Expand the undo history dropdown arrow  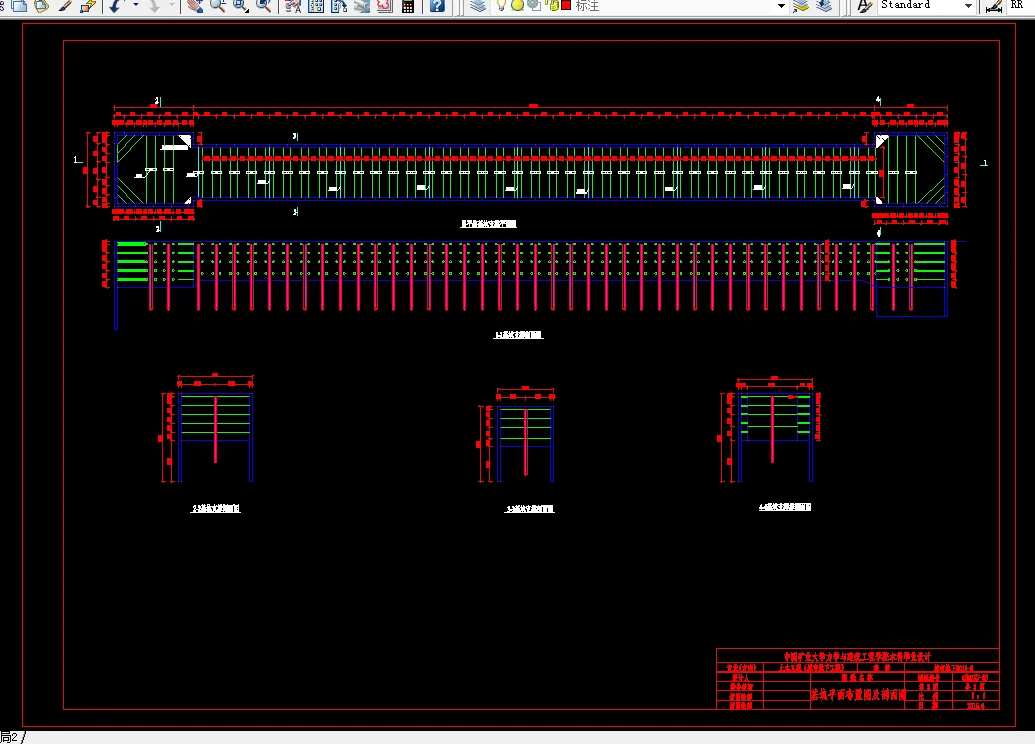[x=136, y=6]
